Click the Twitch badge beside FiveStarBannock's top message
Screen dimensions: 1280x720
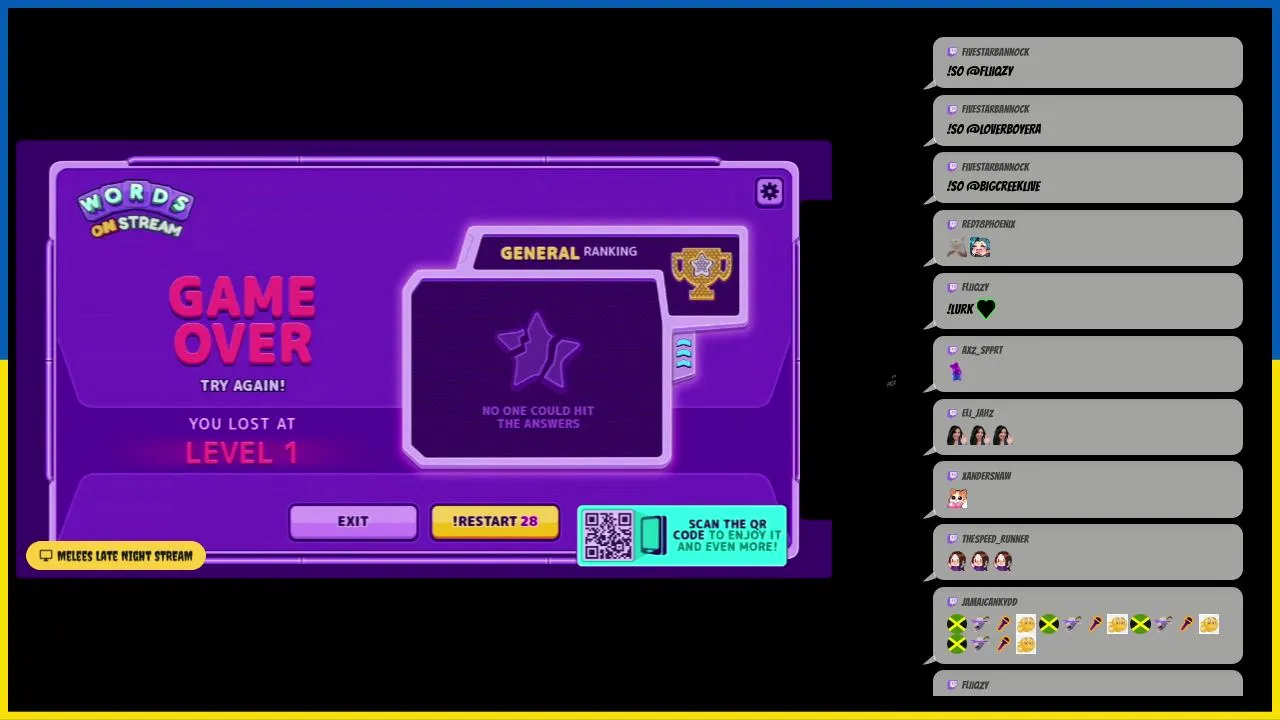tap(953, 52)
